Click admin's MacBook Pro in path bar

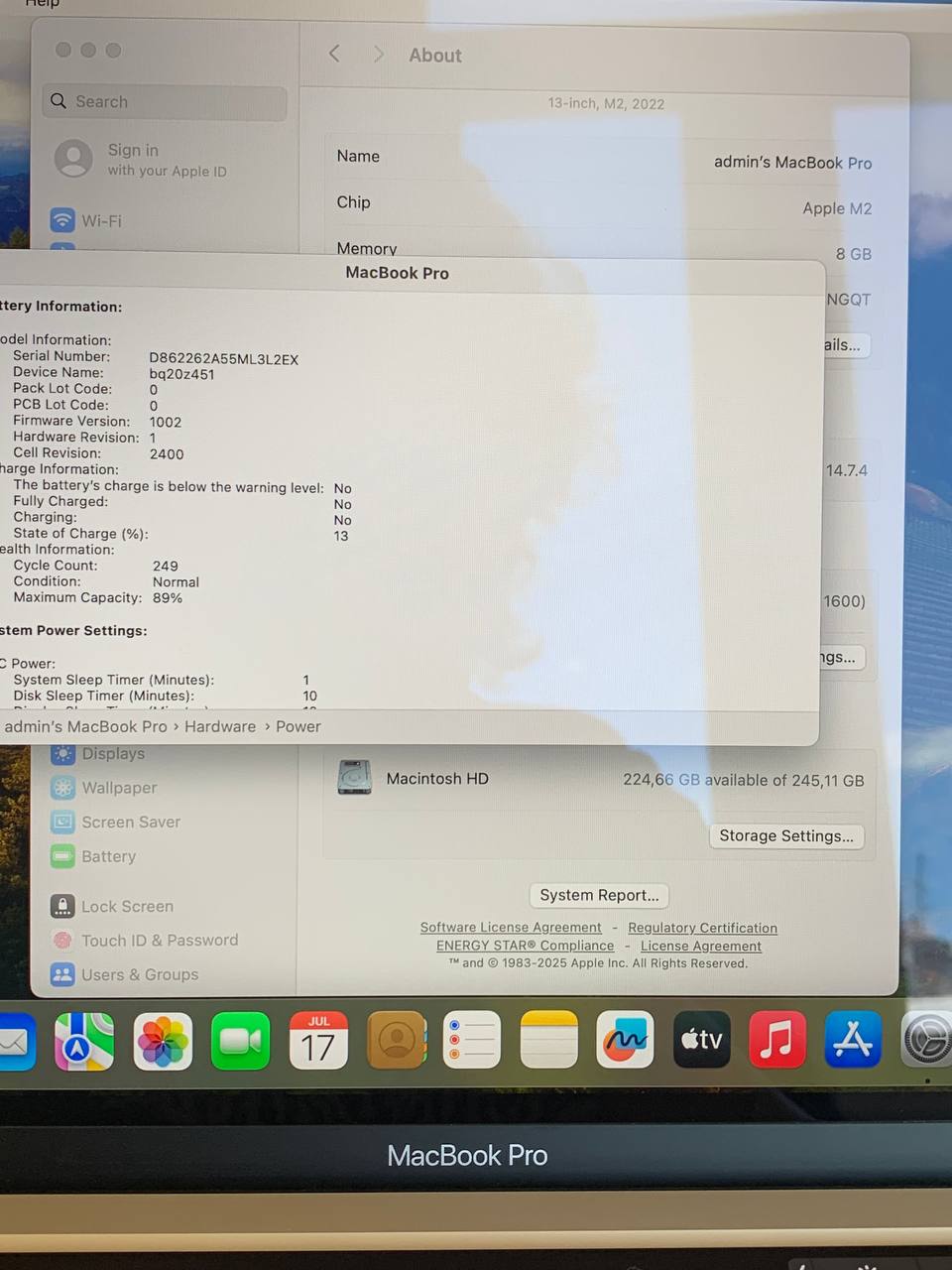[x=85, y=726]
